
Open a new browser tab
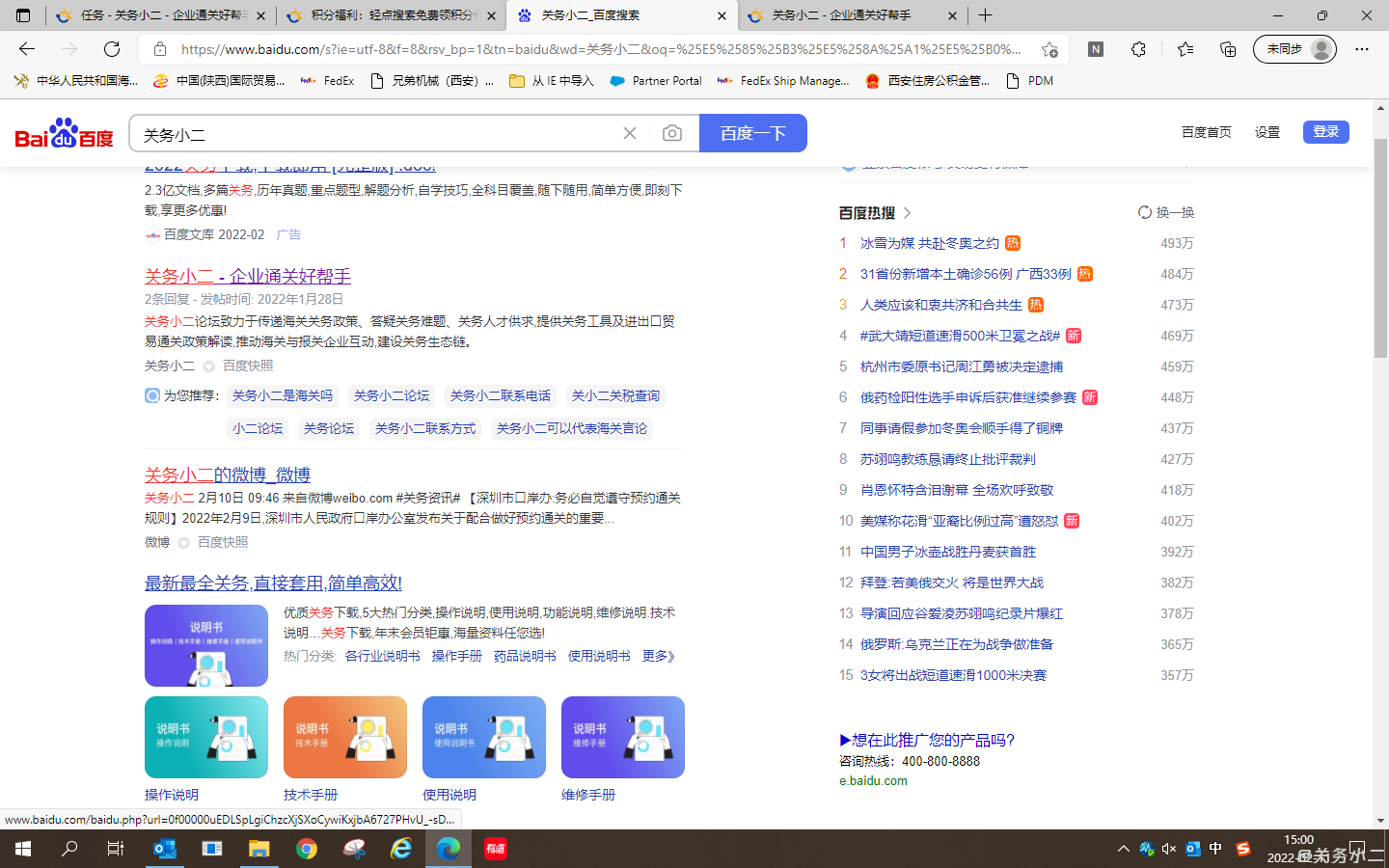[x=985, y=15]
